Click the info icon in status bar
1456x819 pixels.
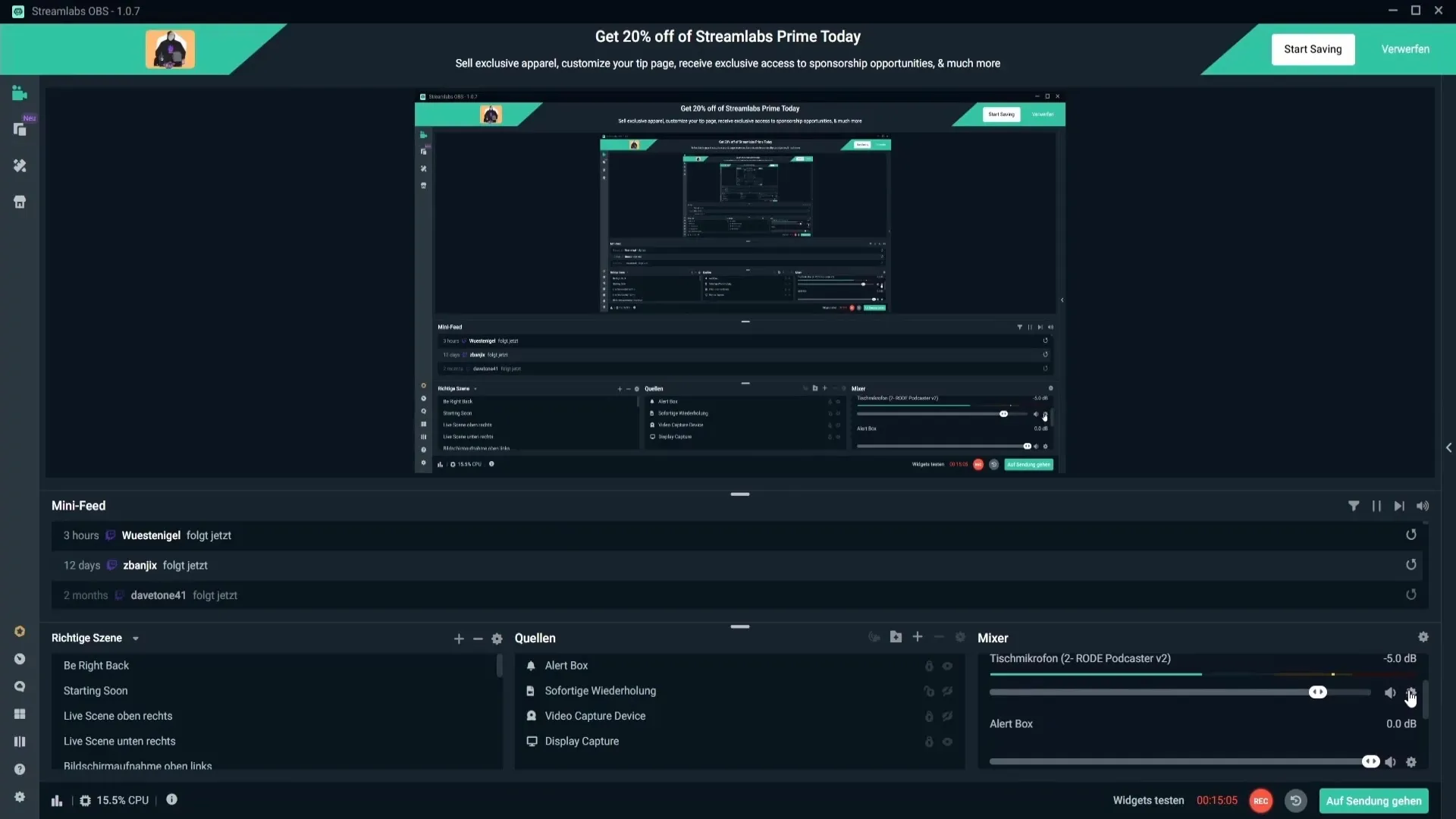point(172,799)
